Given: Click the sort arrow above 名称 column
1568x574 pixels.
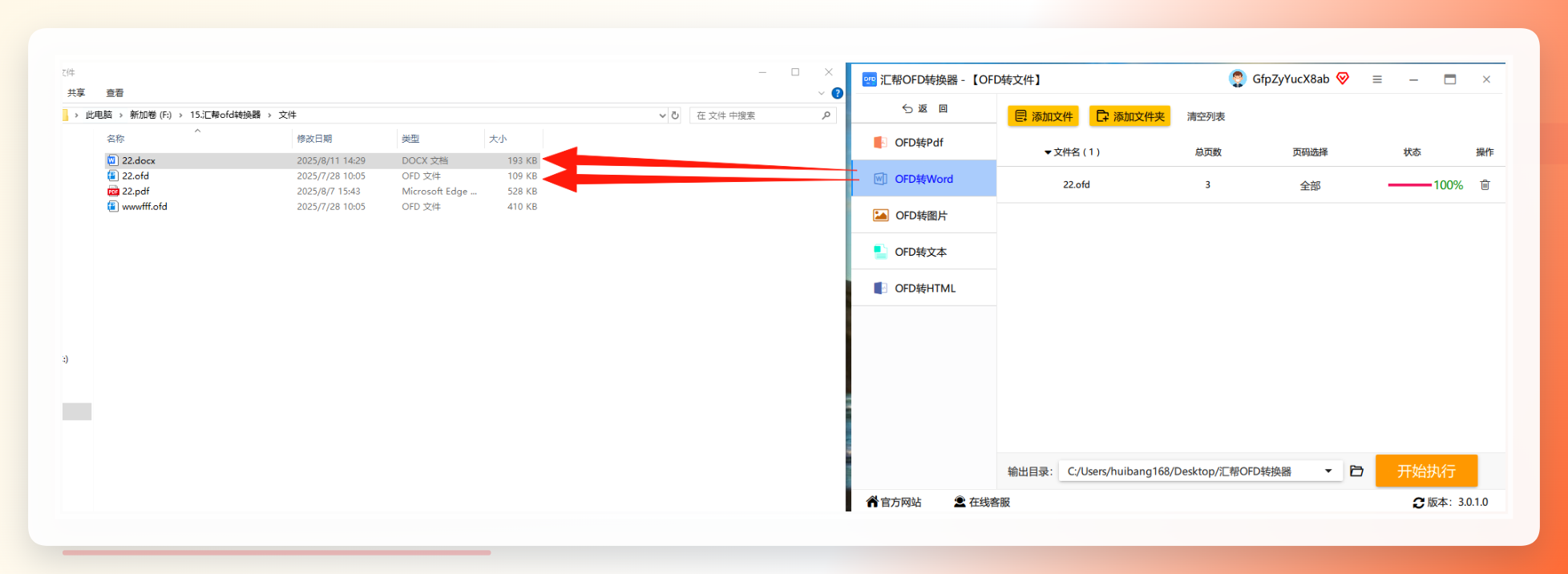Looking at the screenshot, I should (x=197, y=131).
